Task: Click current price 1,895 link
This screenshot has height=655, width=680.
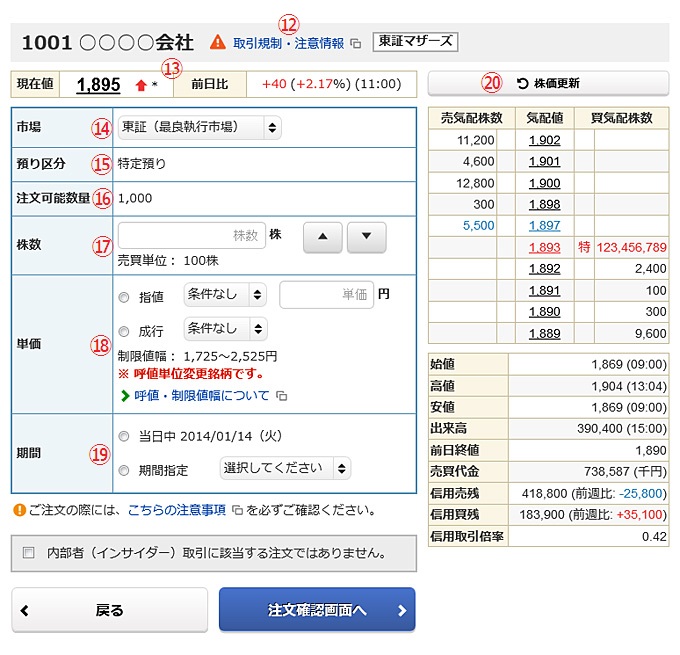Action: click(98, 85)
